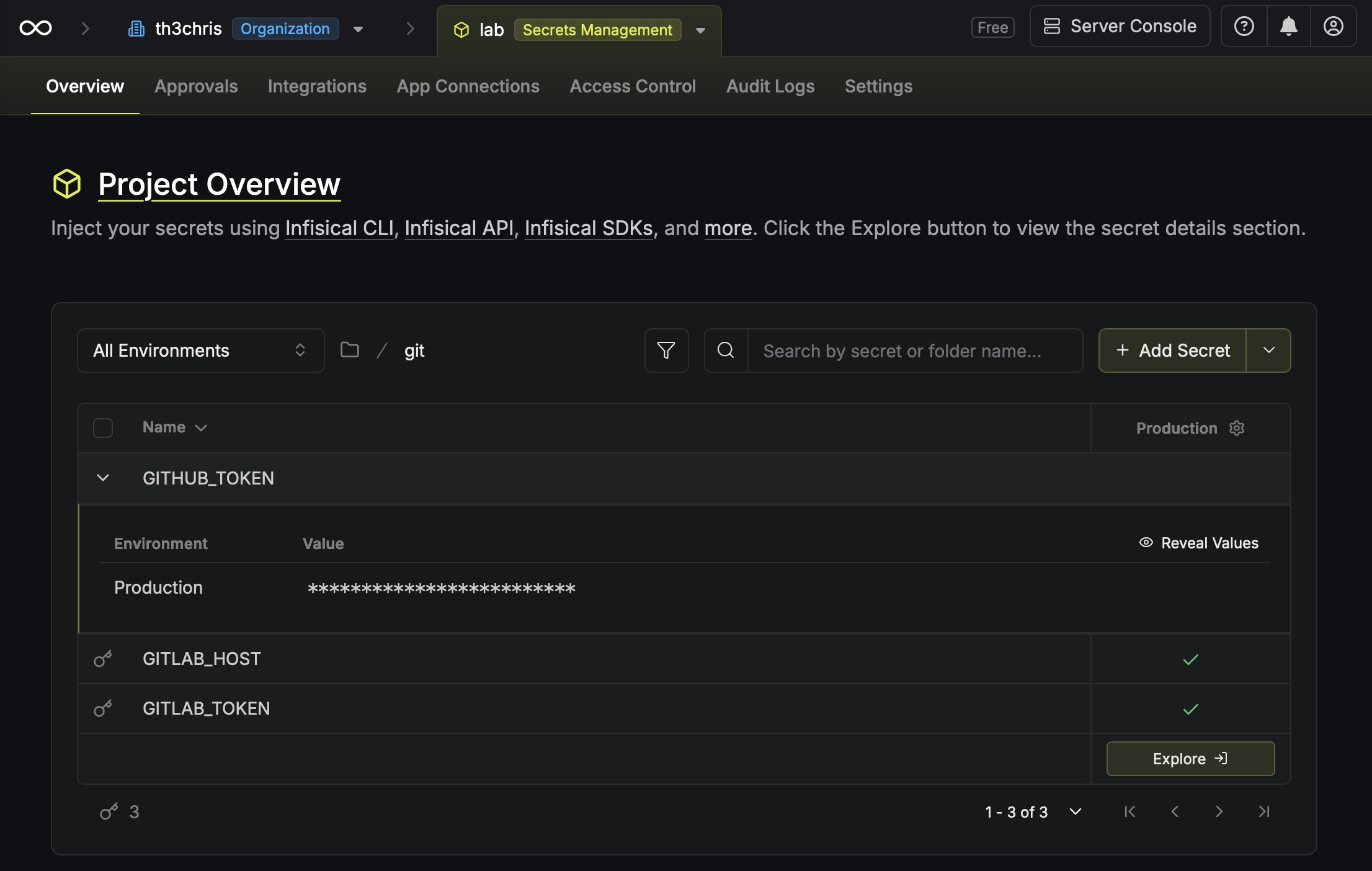Open the lab project dropdown arrow
The height and width of the screenshot is (871, 1372).
coord(700,30)
